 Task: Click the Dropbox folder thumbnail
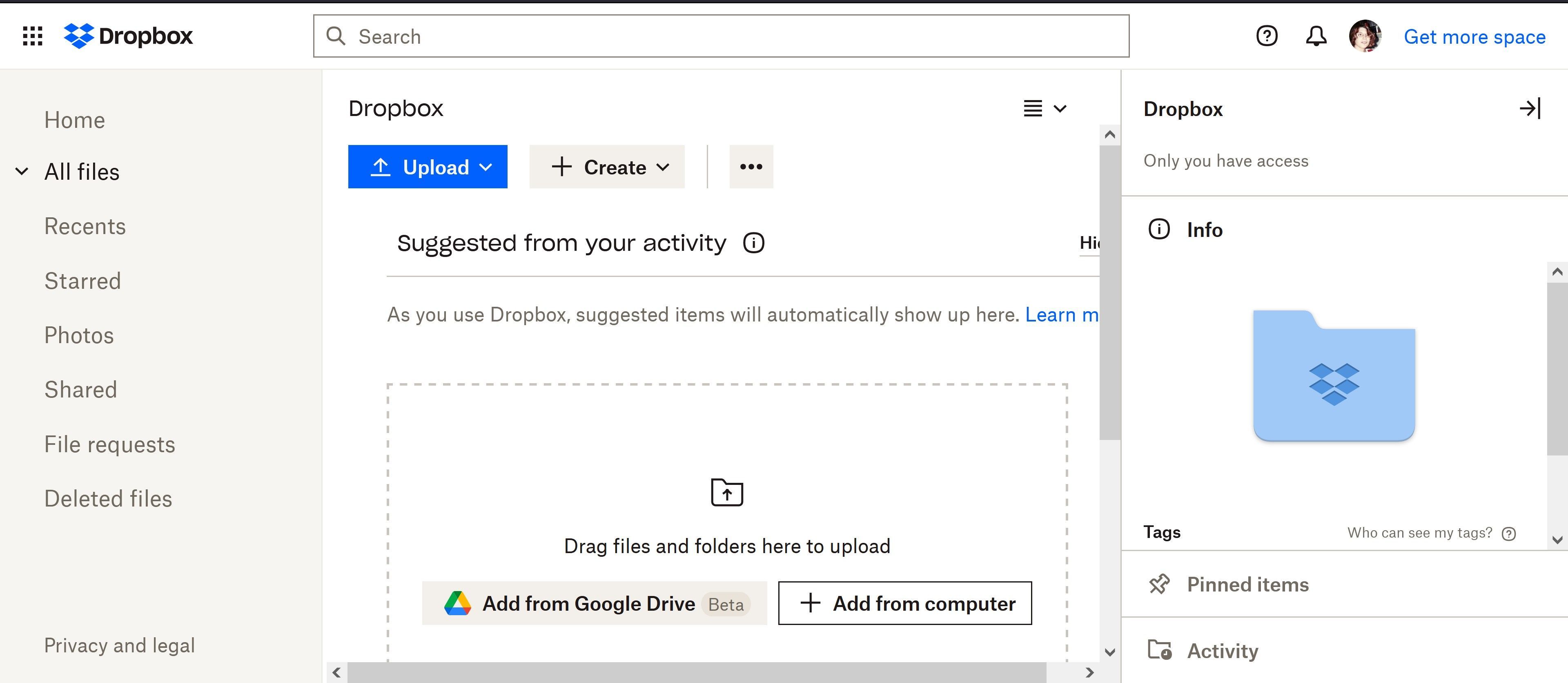click(1334, 375)
